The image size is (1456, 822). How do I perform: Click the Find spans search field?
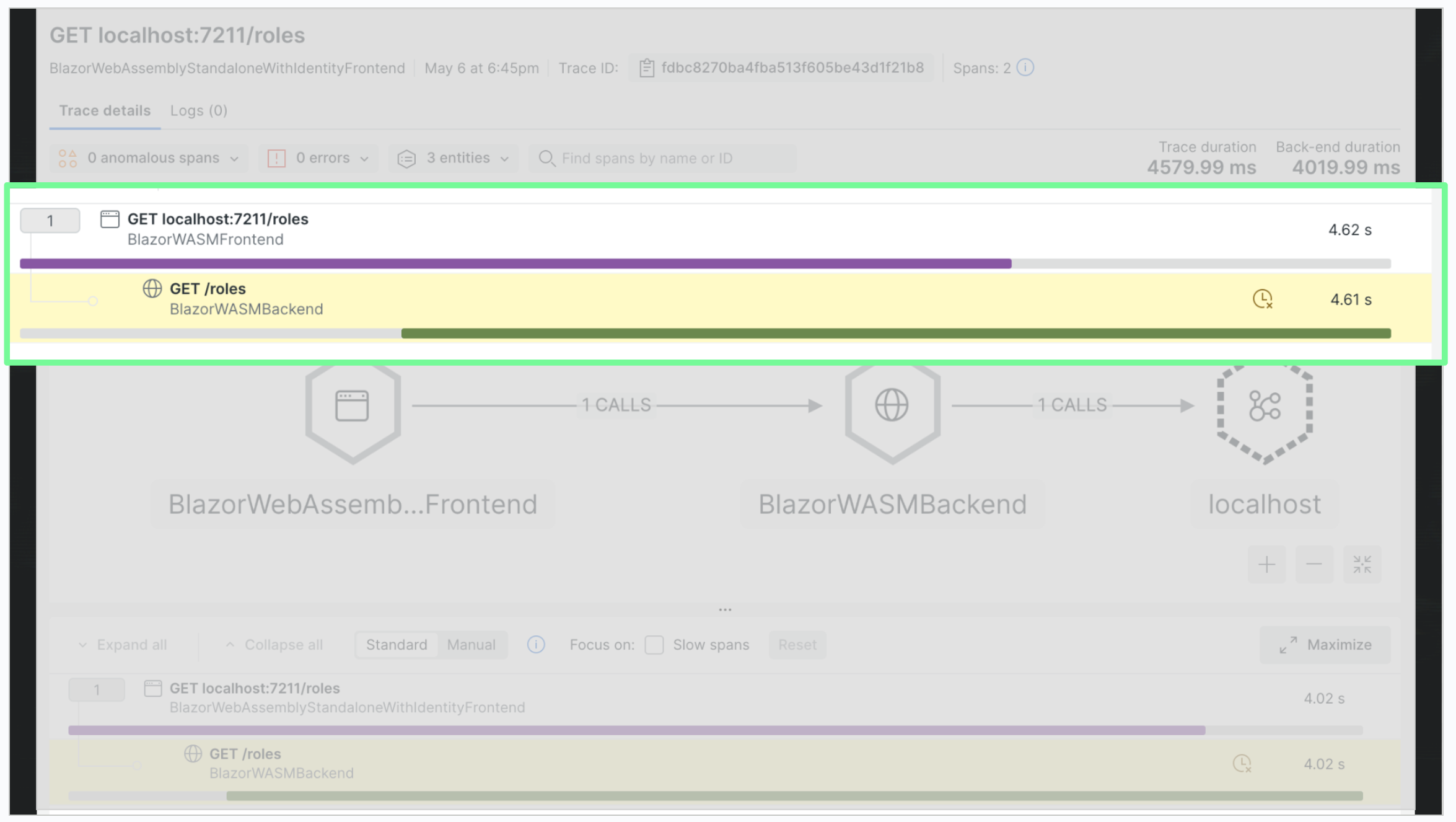(x=663, y=158)
